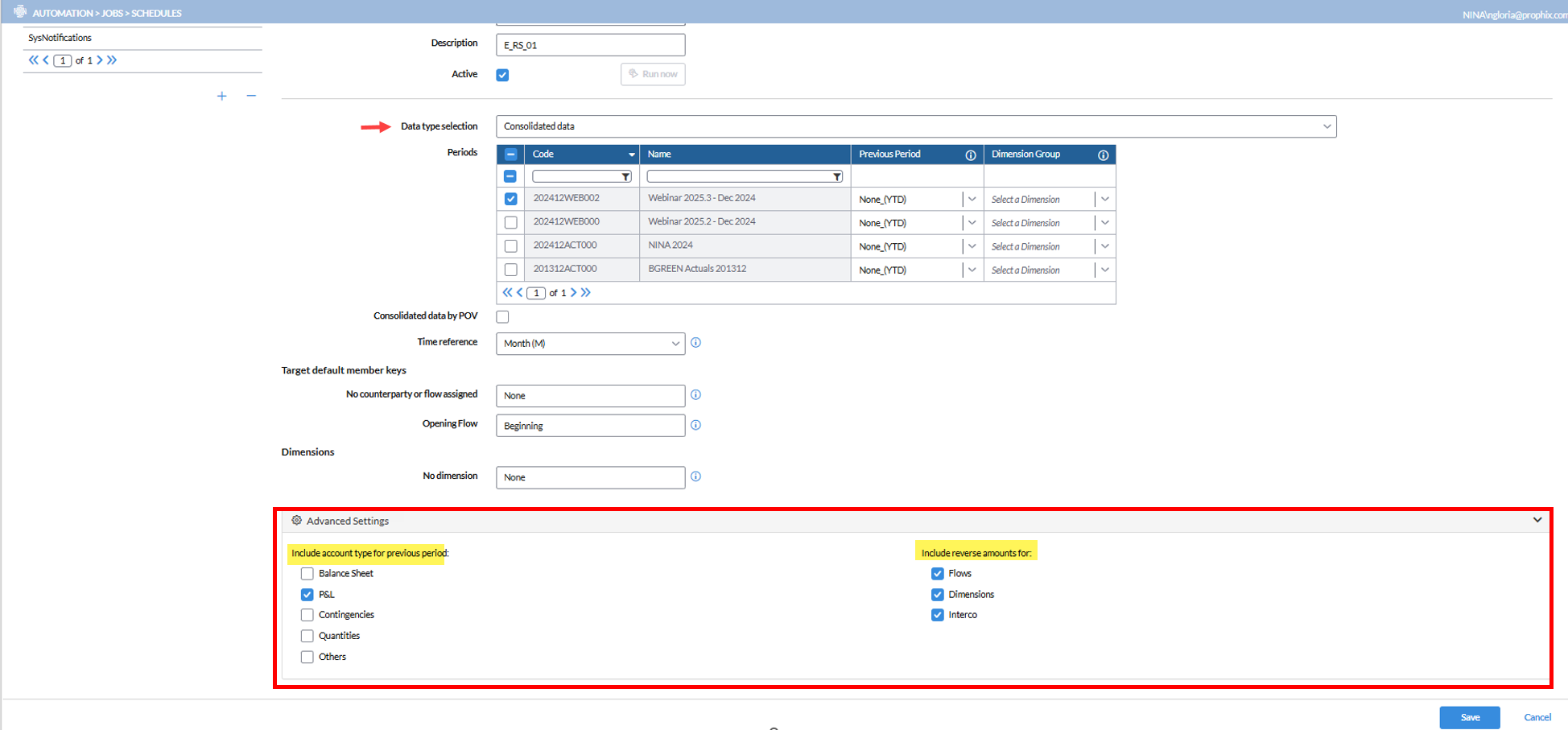
Task: Select SysNotifications in the left list
Action: click(x=60, y=38)
